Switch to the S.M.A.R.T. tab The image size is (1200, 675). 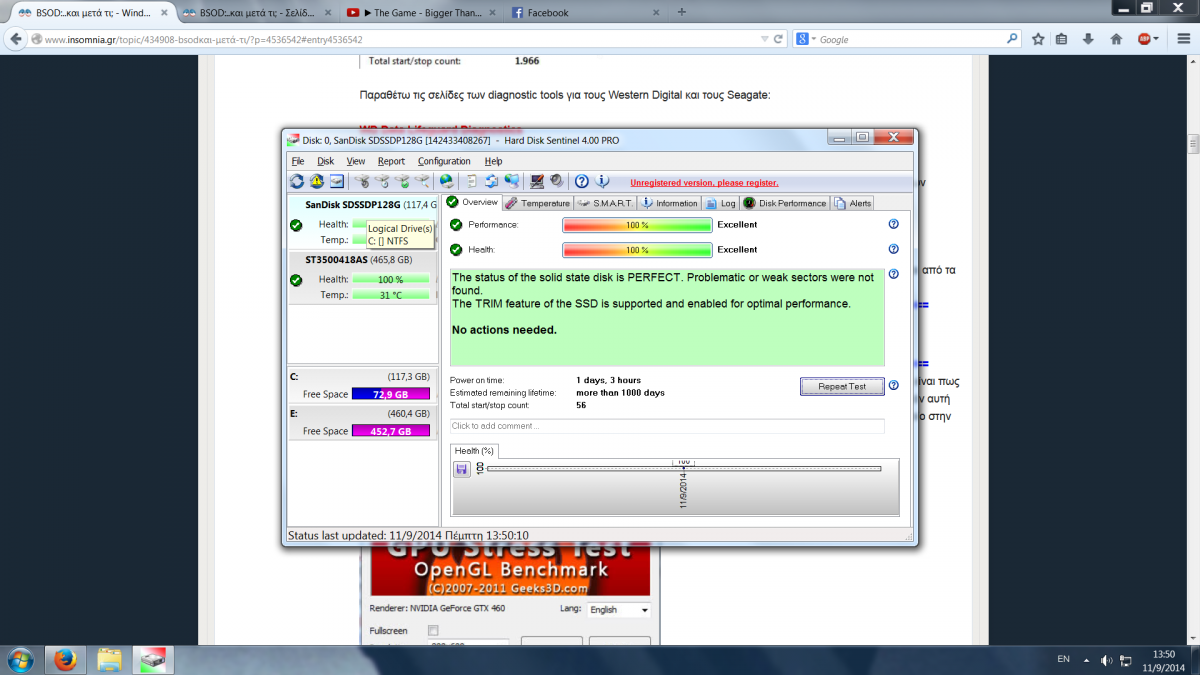[x=606, y=203]
